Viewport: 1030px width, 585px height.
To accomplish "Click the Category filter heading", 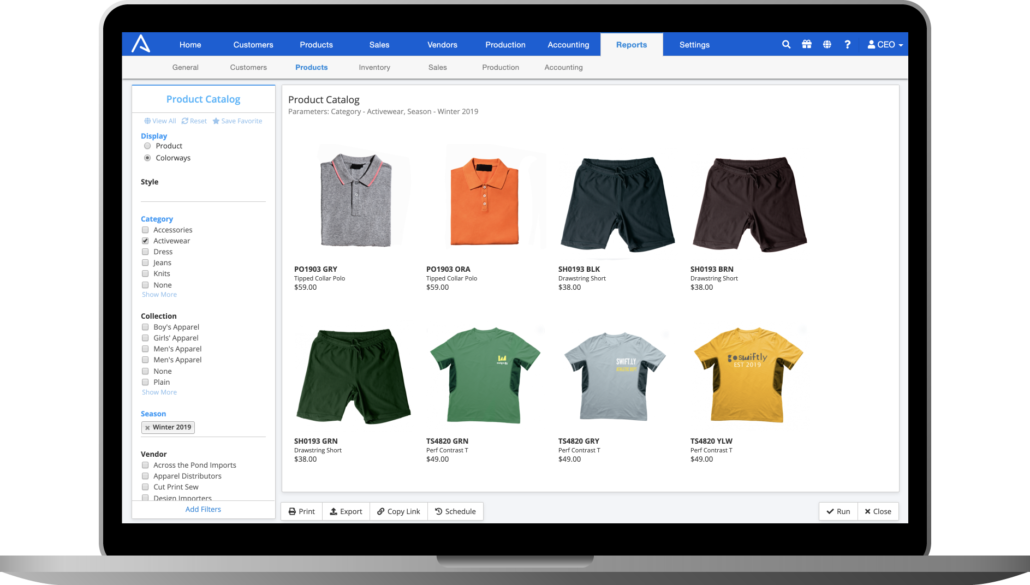I will point(156,219).
